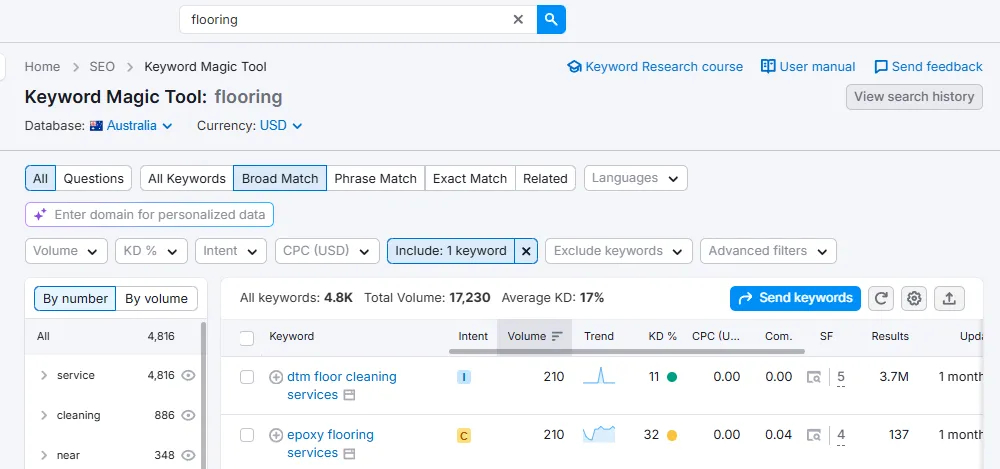Click the export upload icon
Image resolution: width=1000 pixels, height=469 pixels.
point(949,298)
